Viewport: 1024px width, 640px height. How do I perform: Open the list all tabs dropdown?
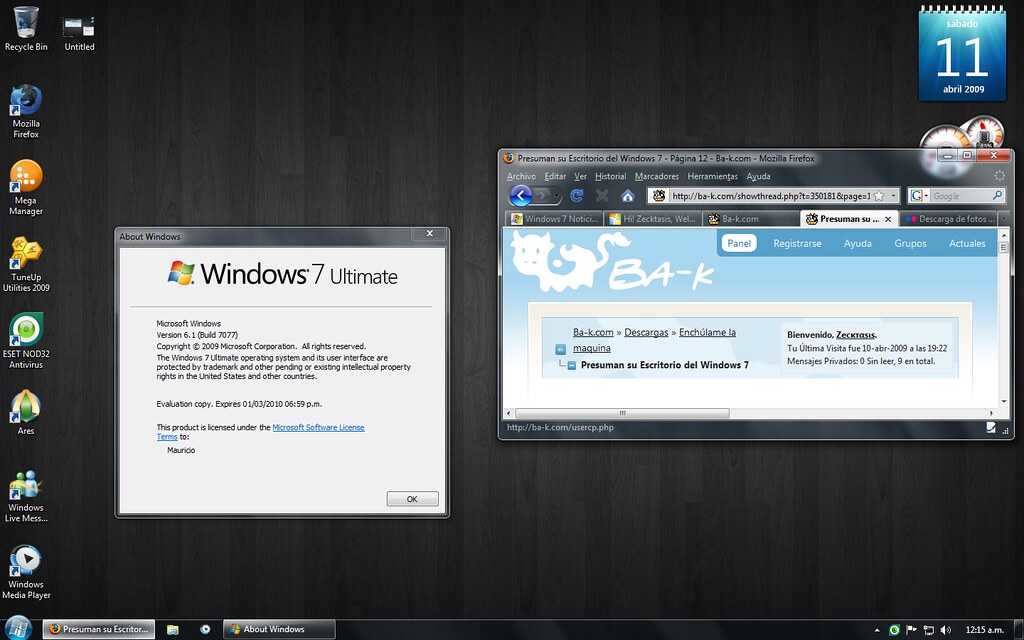coord(1004,219)
